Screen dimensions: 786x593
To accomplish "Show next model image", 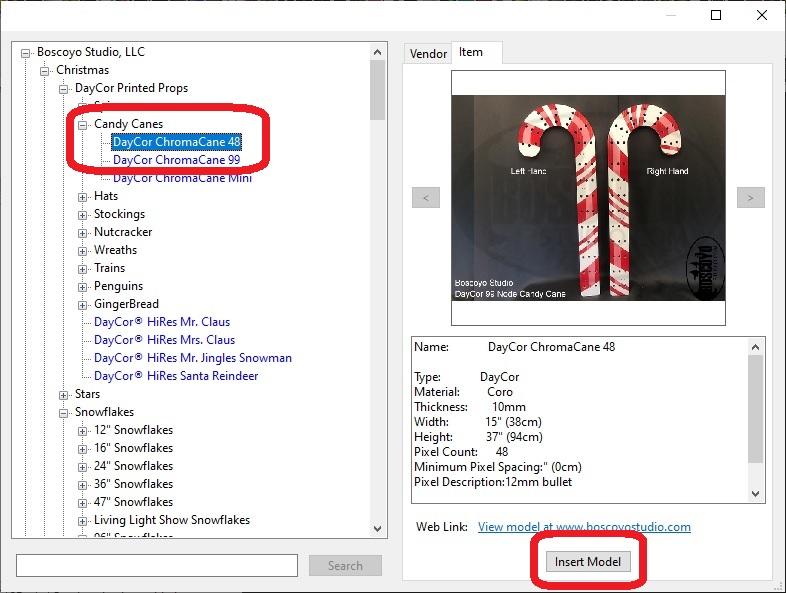I will (x=751, y=197).
